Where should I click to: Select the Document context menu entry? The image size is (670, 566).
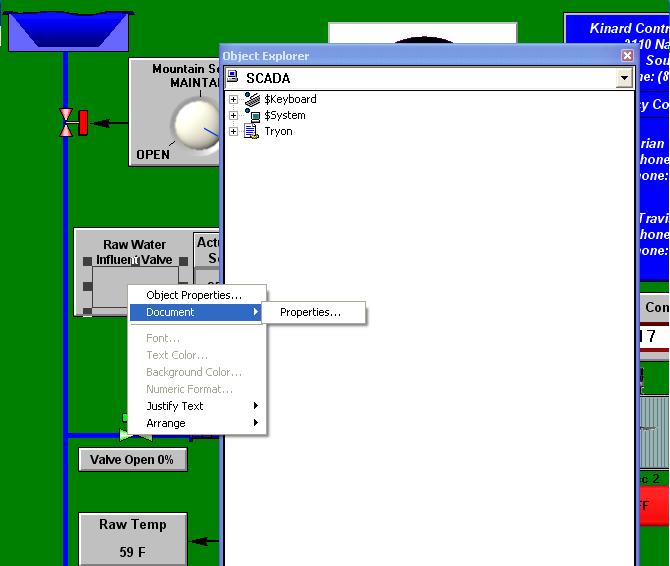(x=196, y=312)
